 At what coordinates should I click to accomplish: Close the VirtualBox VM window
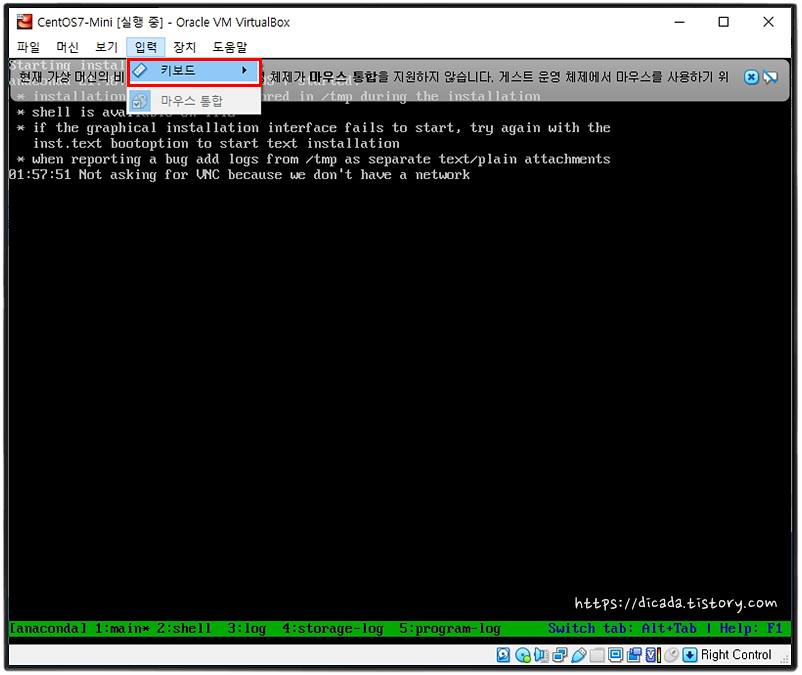click(768, 22)
